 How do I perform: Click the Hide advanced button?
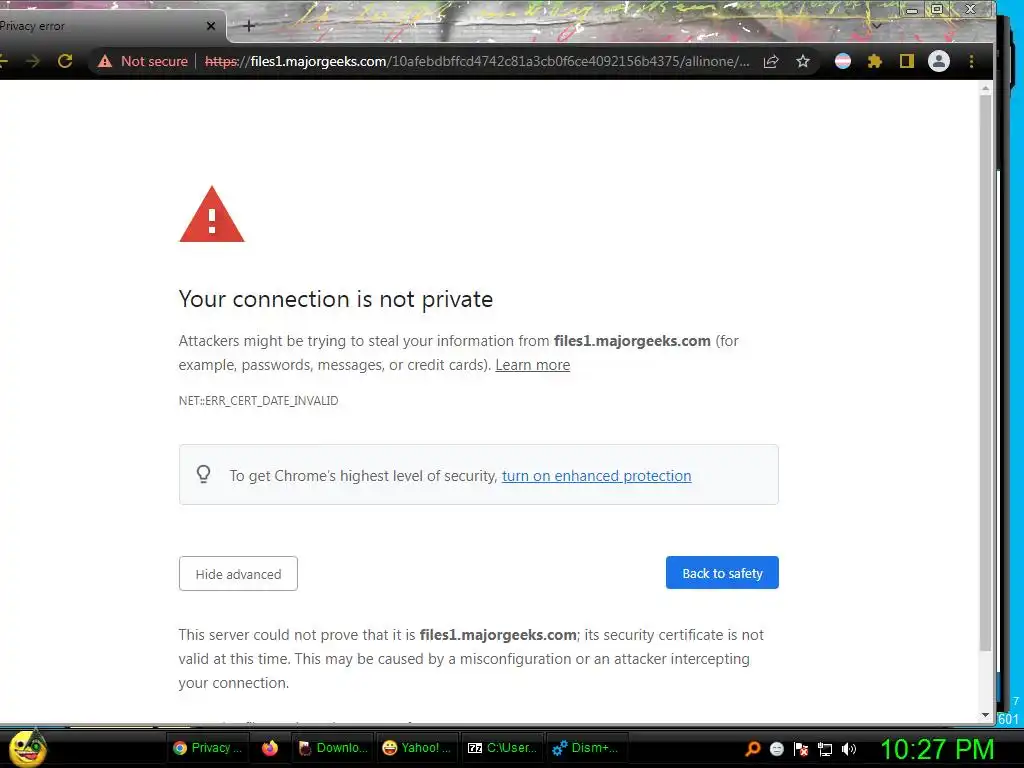pos(238,573)
